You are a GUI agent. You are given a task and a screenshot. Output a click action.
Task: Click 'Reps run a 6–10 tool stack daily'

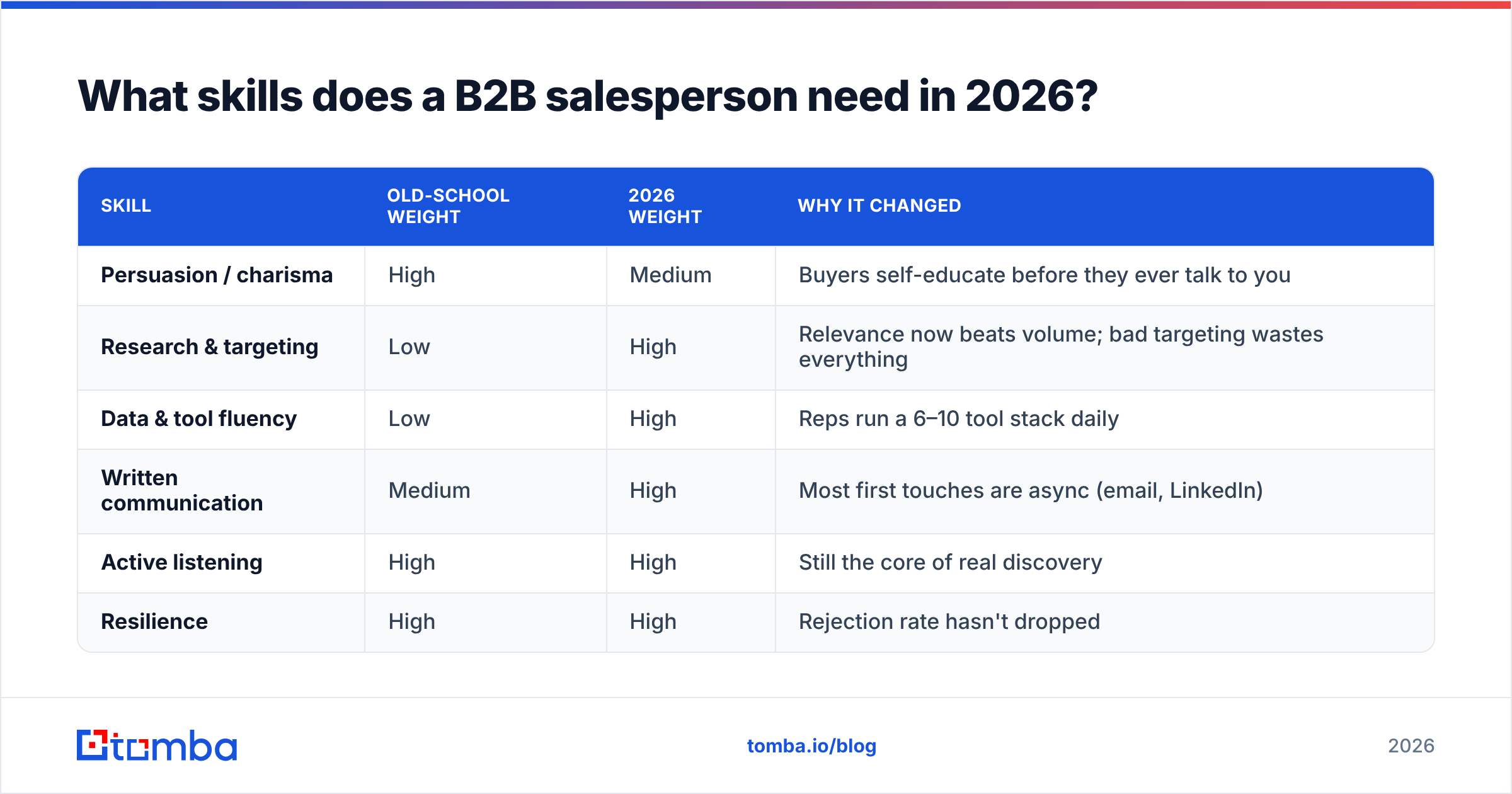point(958,419)
